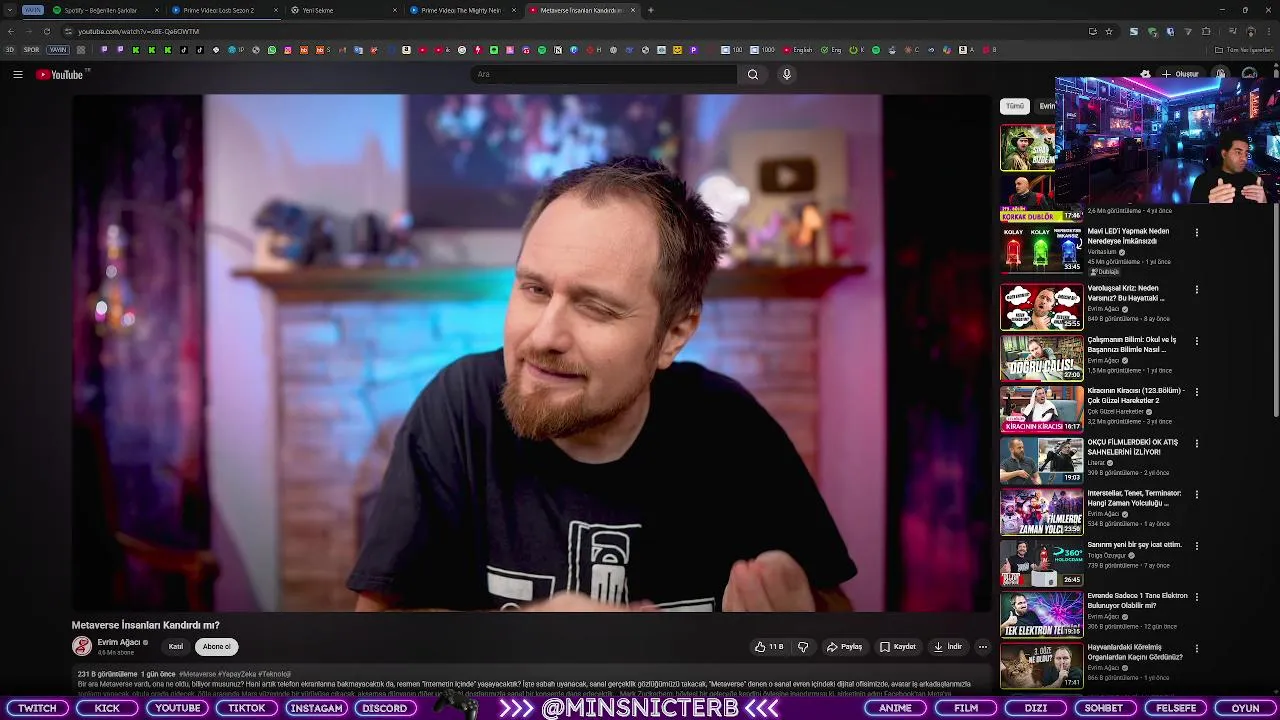Image resolution: width=1280 pixels, height=720 pixels.
Task: Click the YouTube notifications bell
Action: pos(1220,74)
